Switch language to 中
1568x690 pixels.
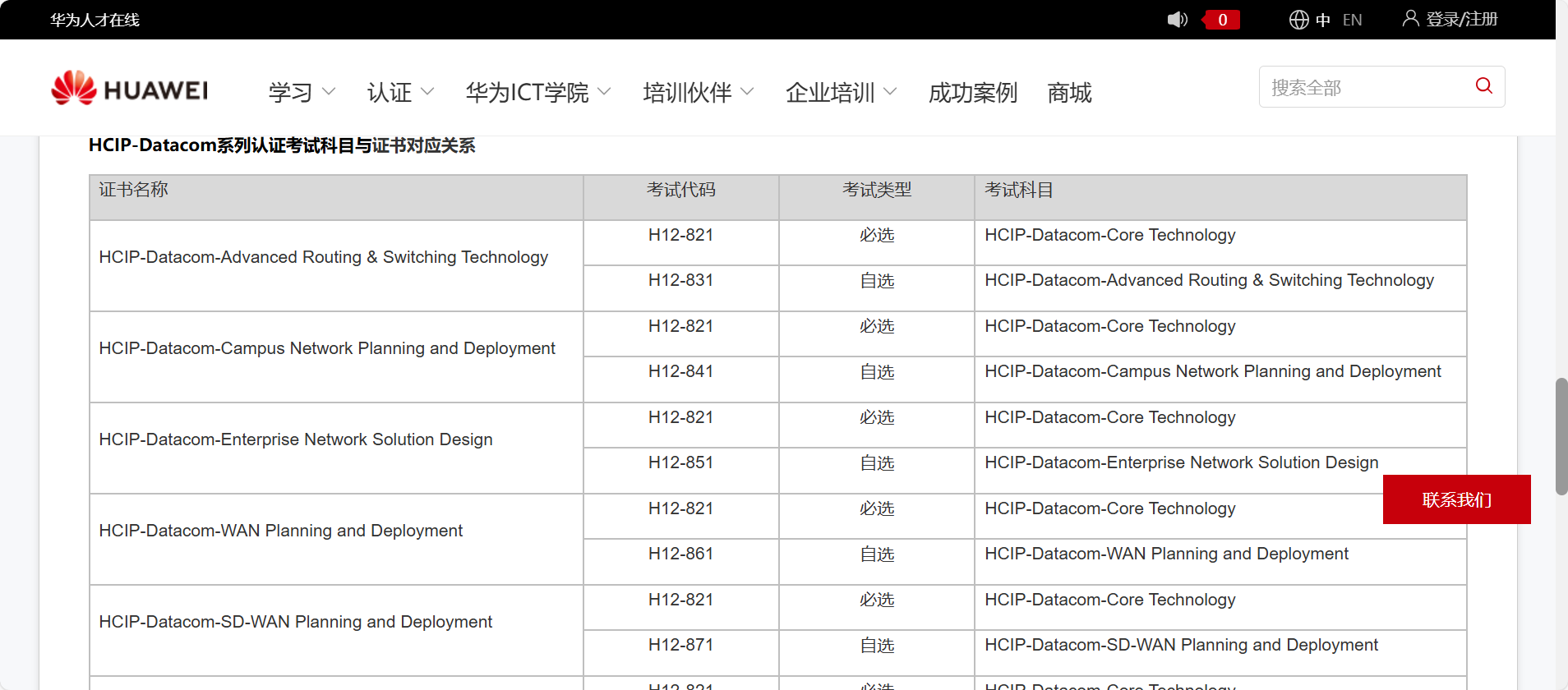pos(1323,20)
